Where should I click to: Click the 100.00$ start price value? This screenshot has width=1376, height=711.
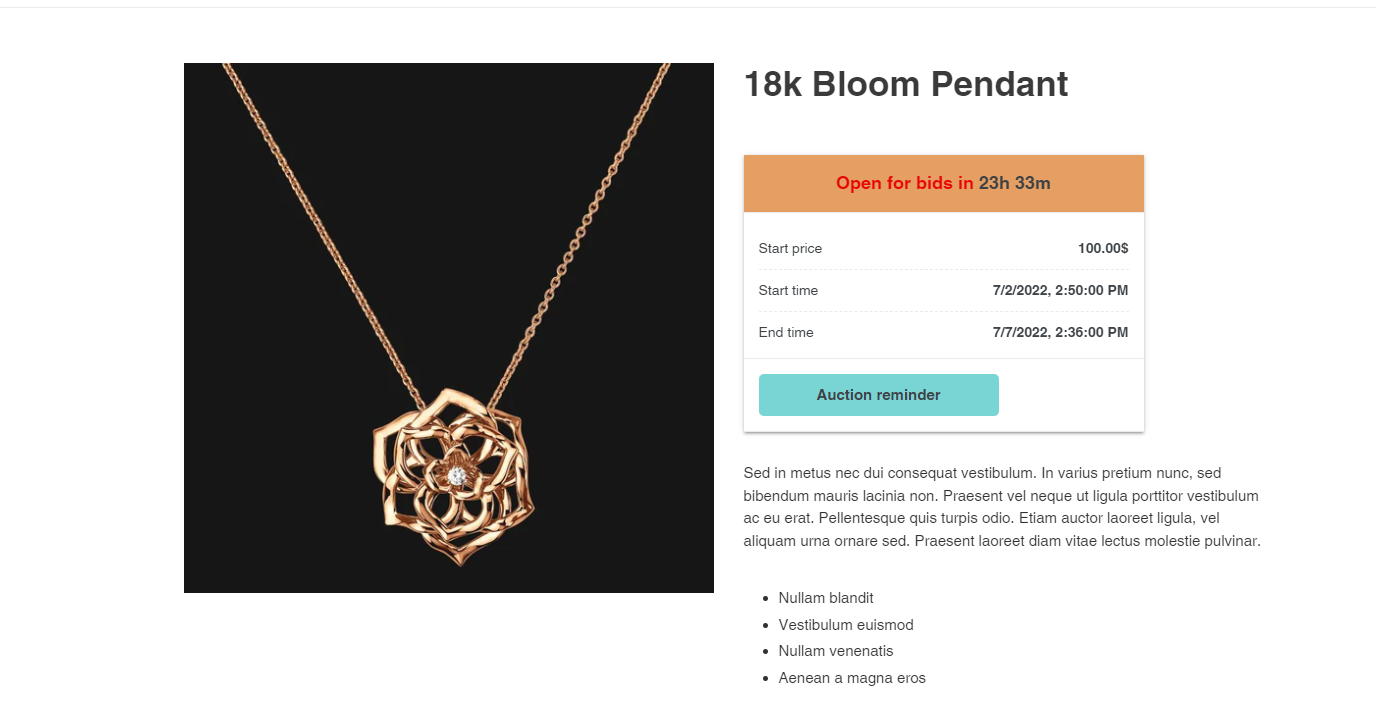pos(1102,248)
